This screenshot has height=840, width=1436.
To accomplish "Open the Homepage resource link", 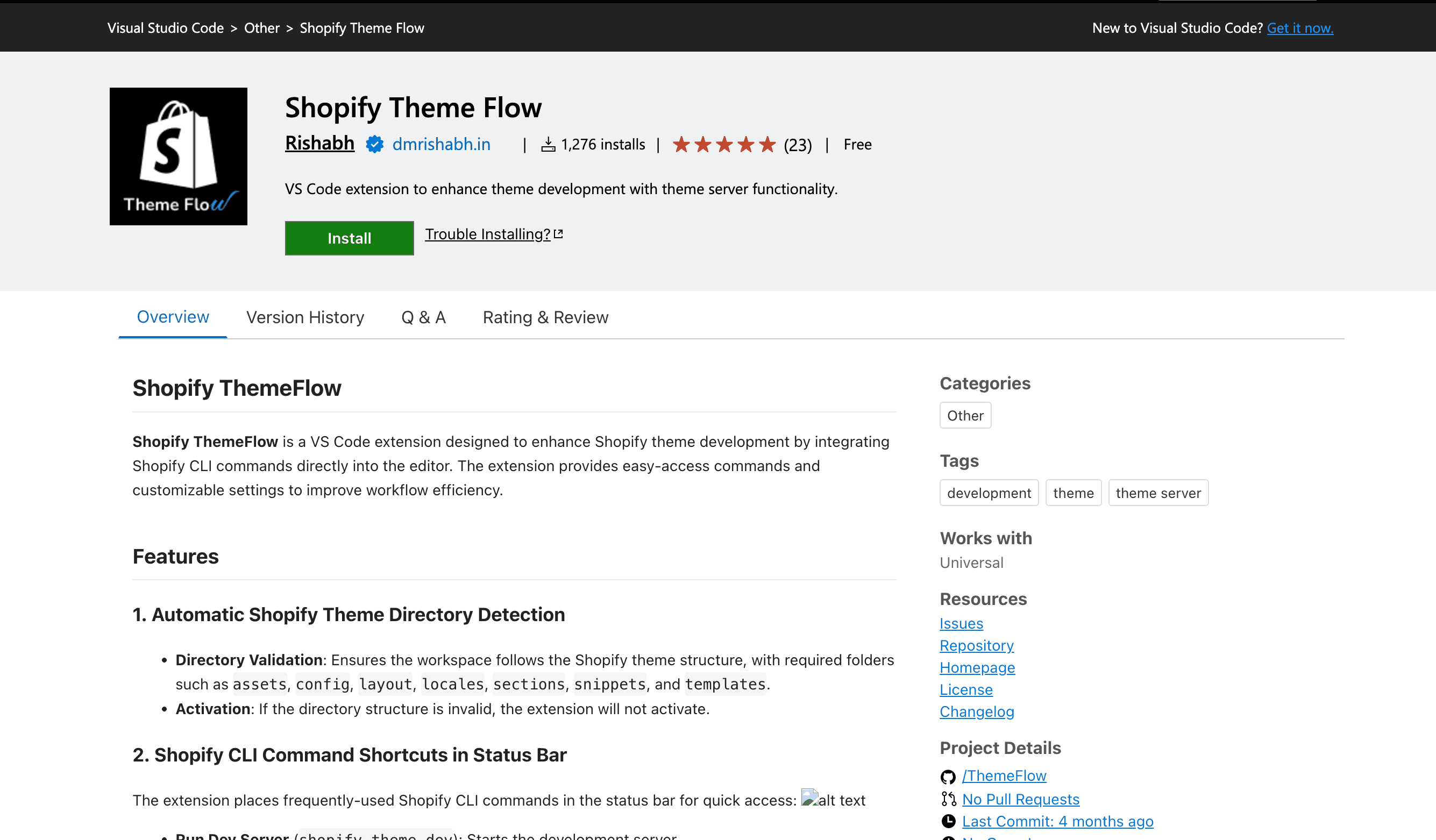I will click(977, 667).
